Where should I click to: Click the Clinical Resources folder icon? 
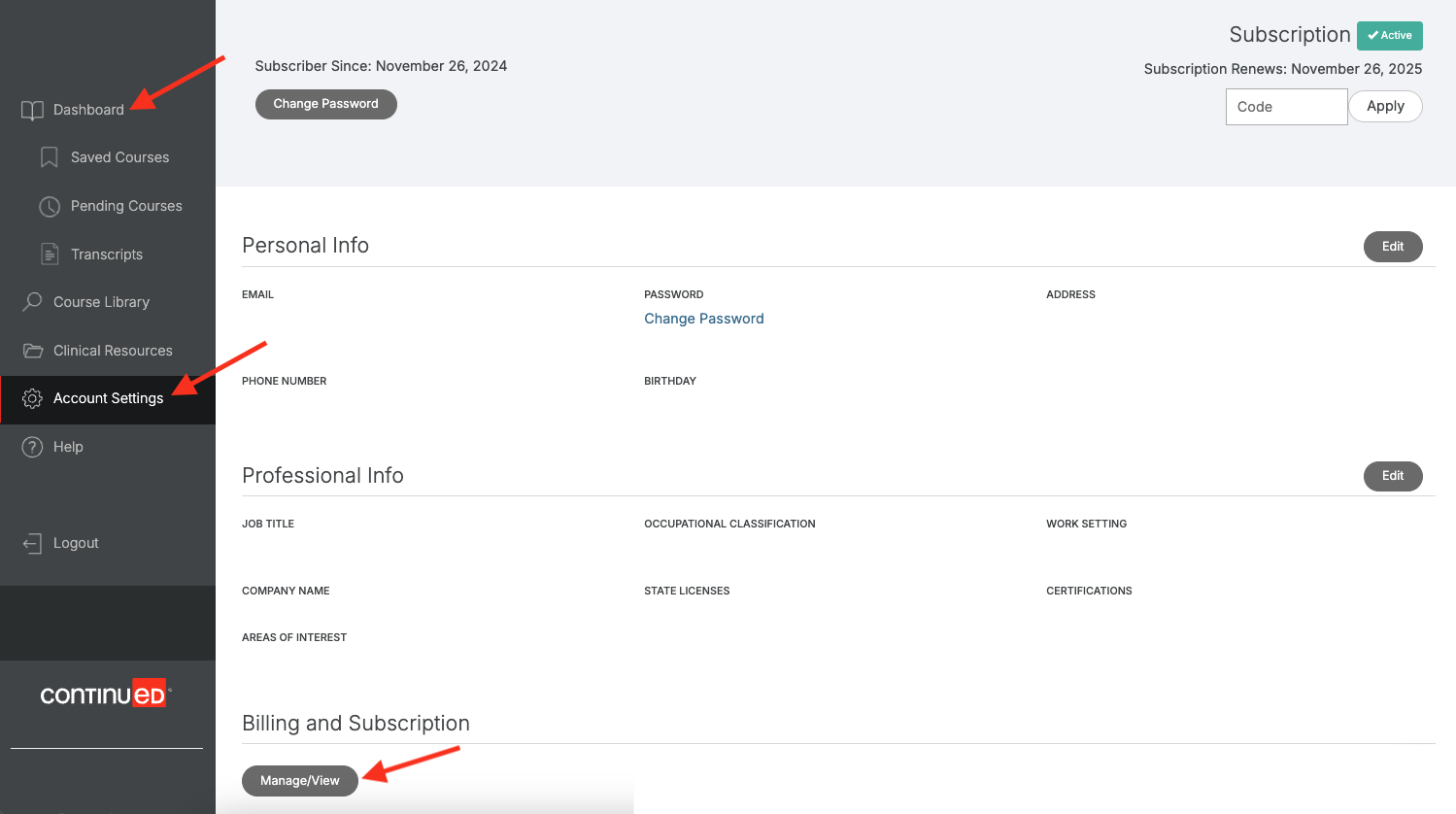(32, 351)
